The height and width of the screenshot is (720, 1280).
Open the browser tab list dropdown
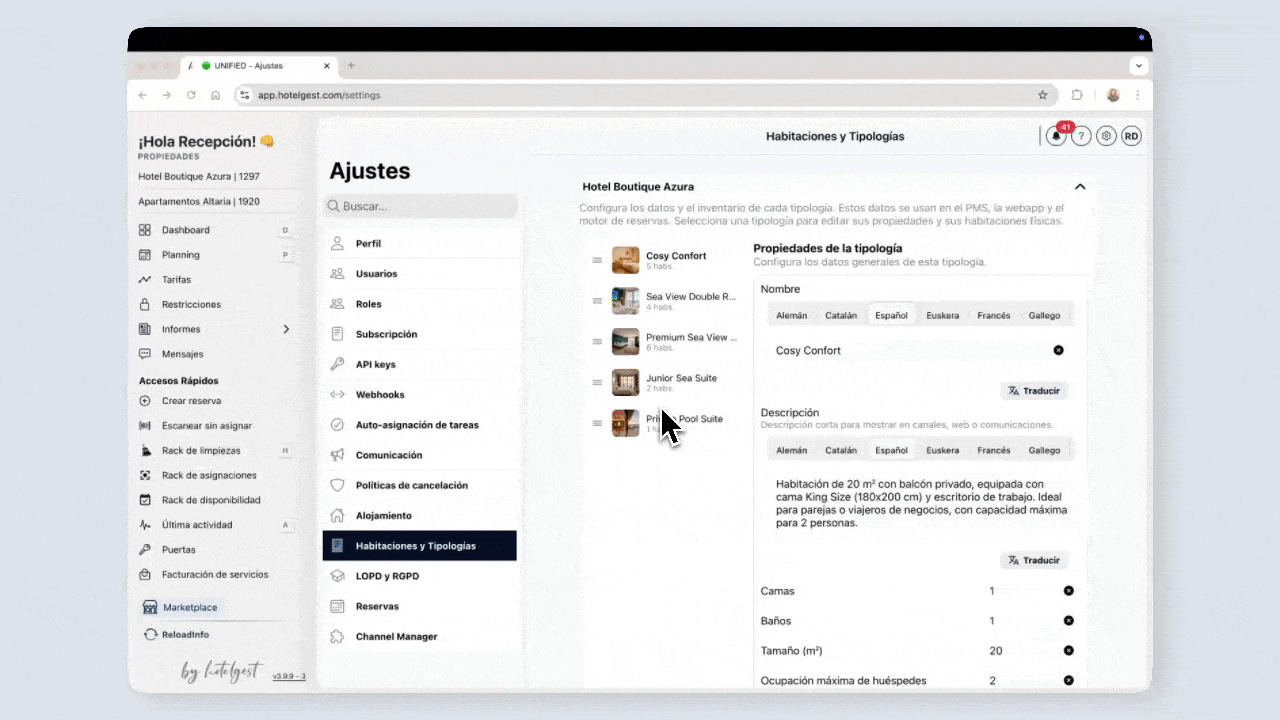[x=1138, y=66]
